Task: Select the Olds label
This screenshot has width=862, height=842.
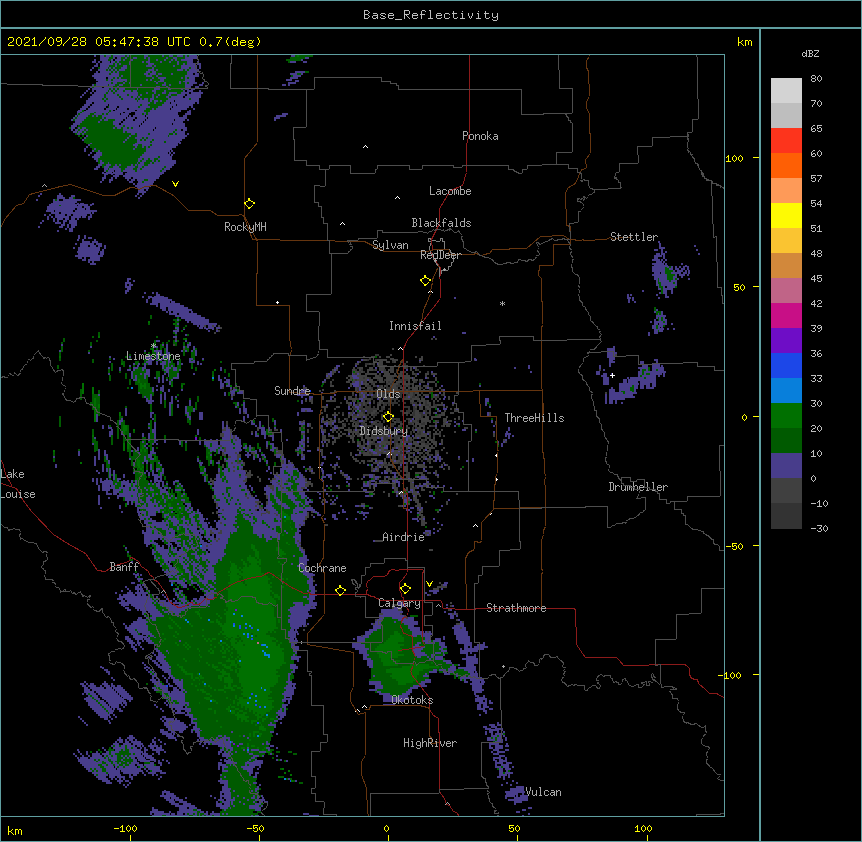Action: tap(388, 394)
